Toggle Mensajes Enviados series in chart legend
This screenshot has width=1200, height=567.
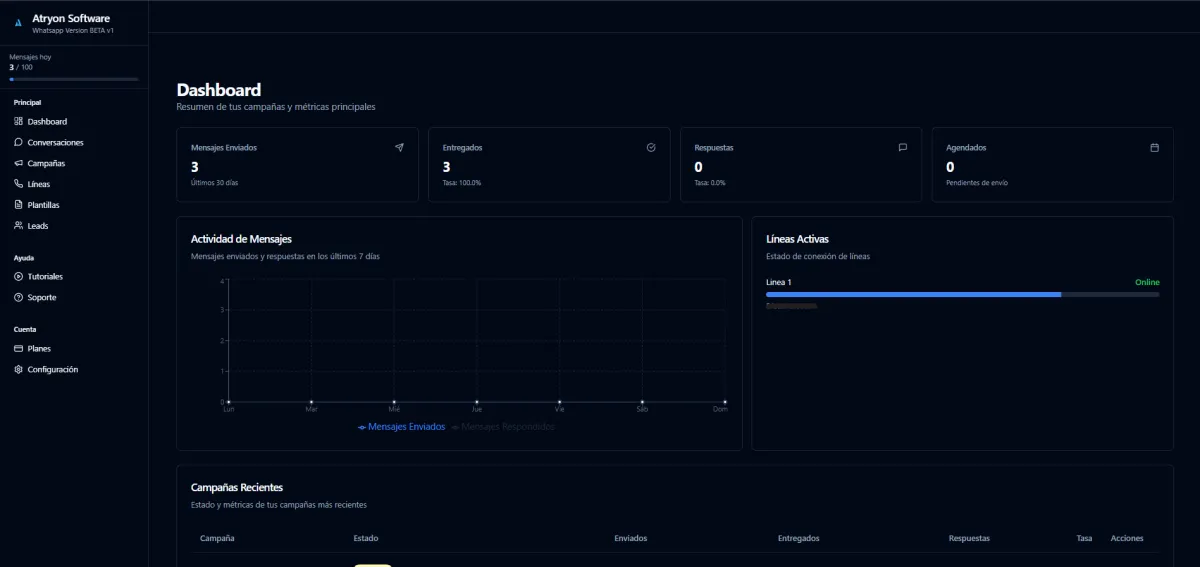401,427
